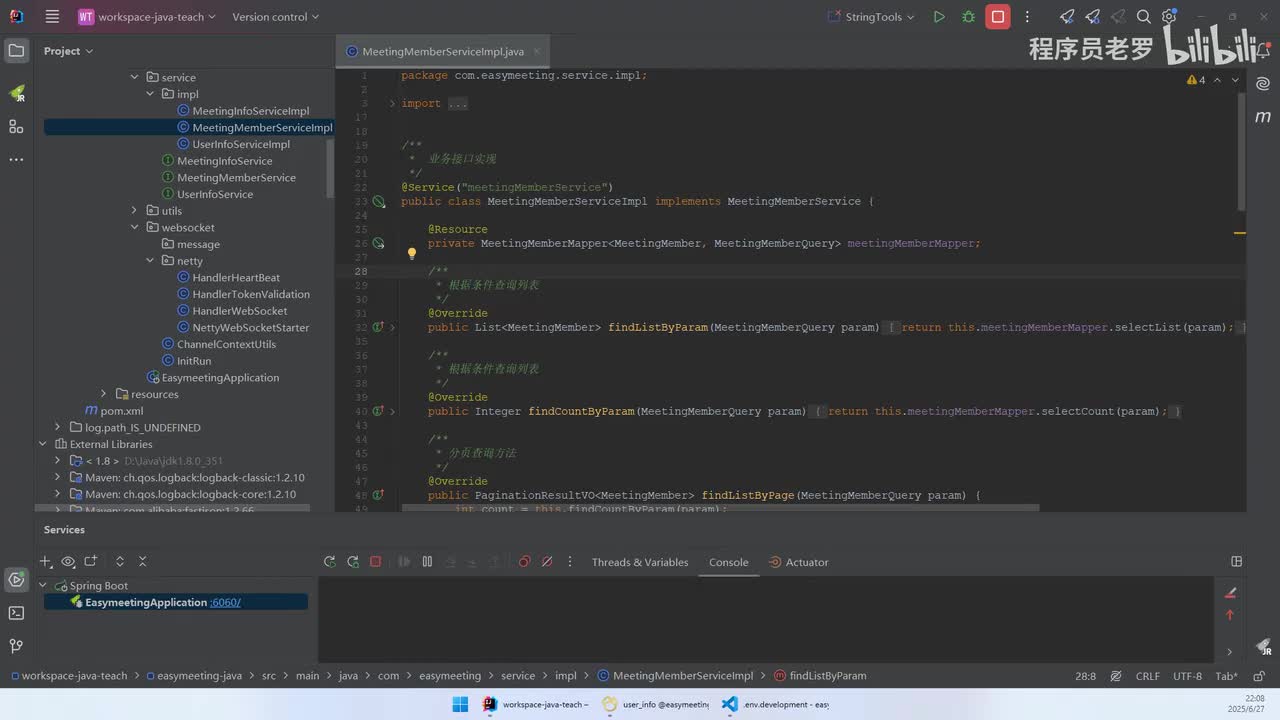Collapse all services in the Services toolbar
The height and width of the screenshot is (720, 1280).
pyautogui.click(x=143, y=562)
